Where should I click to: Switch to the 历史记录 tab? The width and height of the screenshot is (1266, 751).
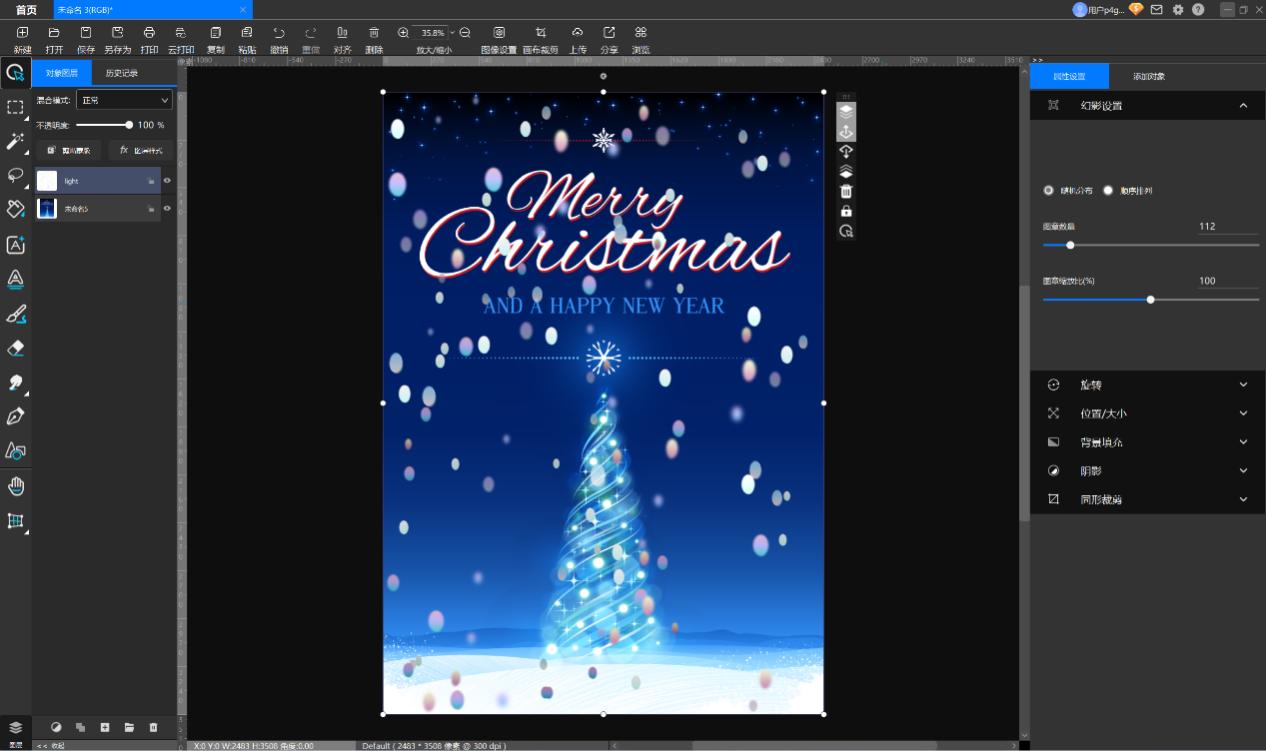pyautogui.click(x=122, y=73)
